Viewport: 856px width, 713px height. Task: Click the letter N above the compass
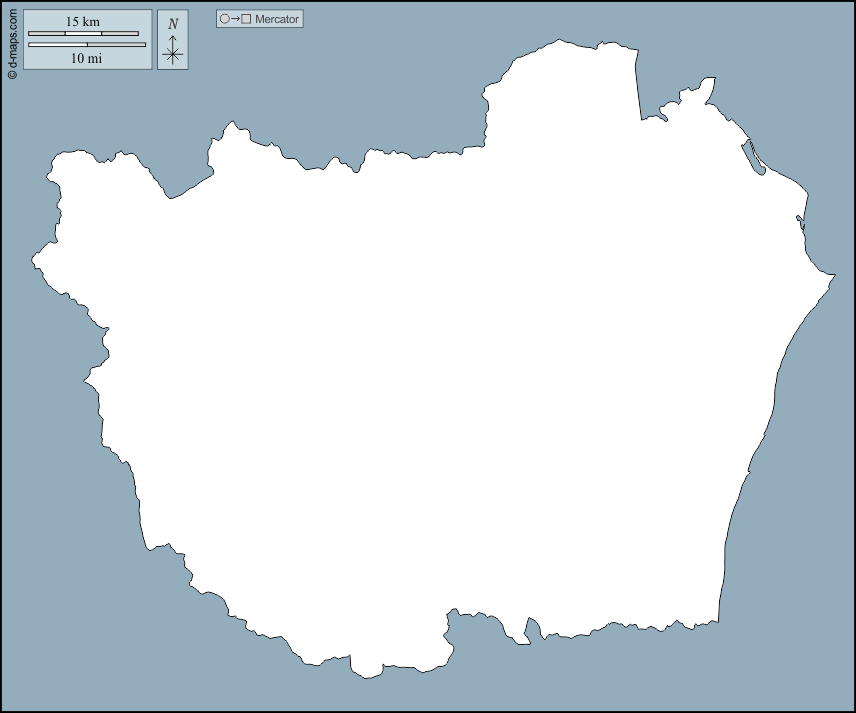(x=173, y=24)
